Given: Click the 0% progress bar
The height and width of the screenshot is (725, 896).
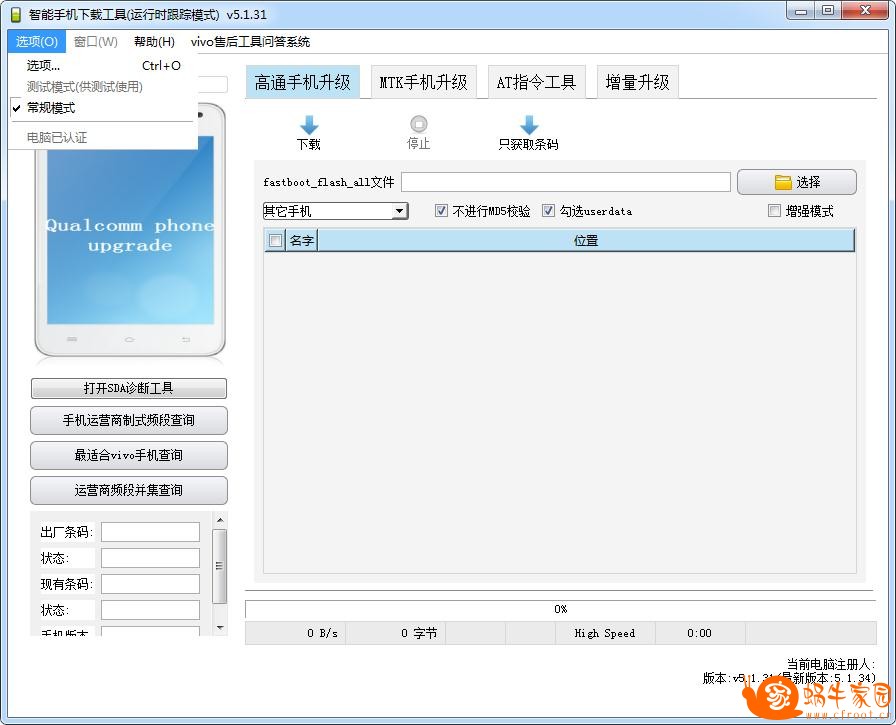Looking at the screenshot, I should point(560,609).
